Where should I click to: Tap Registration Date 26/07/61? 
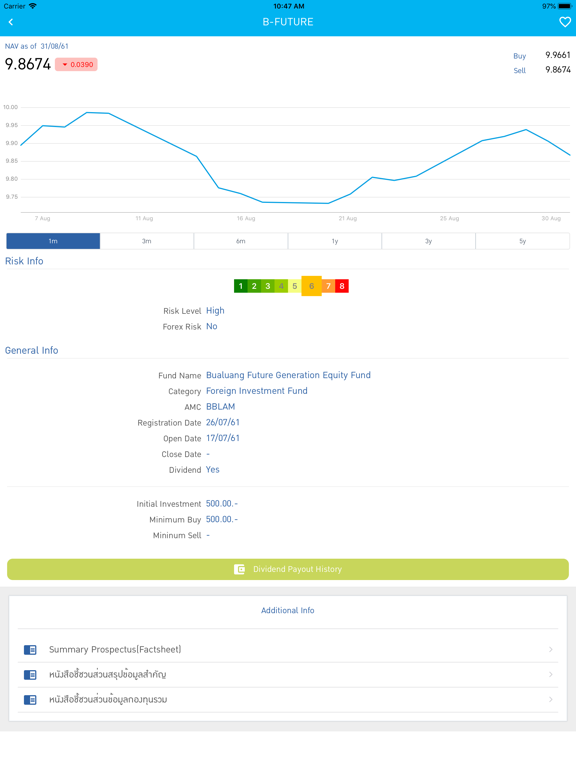pyautogui.click(x=223, y=422)
